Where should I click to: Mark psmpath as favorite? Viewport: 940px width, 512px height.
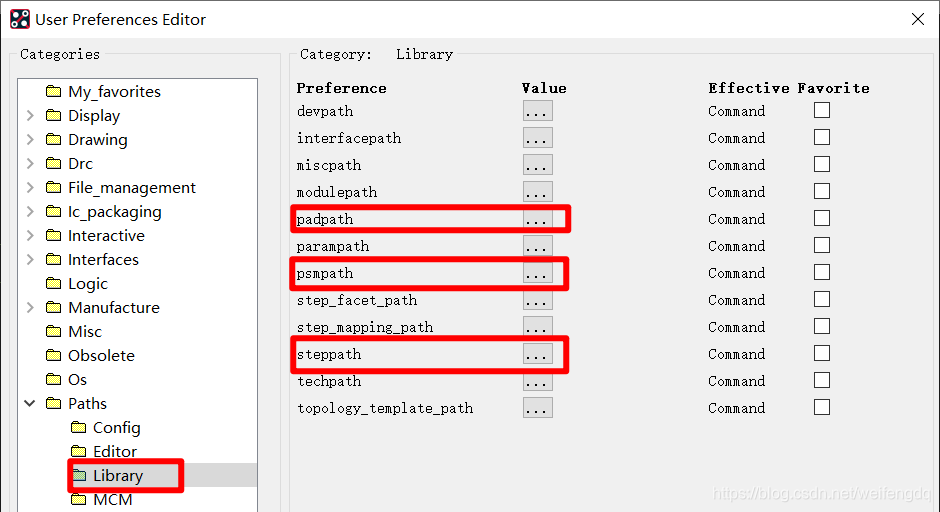(822, 272)
